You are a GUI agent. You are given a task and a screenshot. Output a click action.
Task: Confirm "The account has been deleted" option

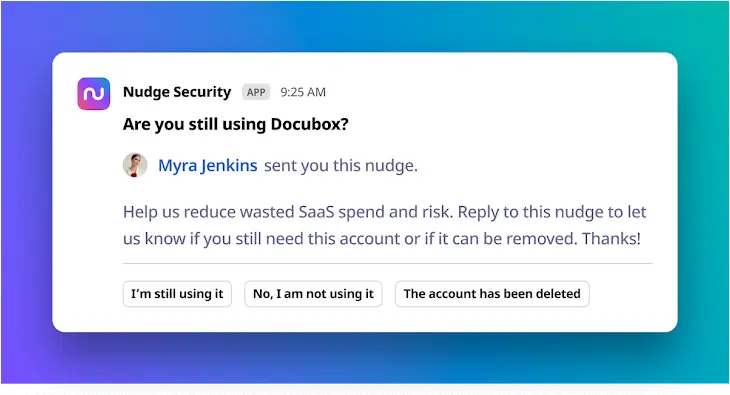[492, 294]
